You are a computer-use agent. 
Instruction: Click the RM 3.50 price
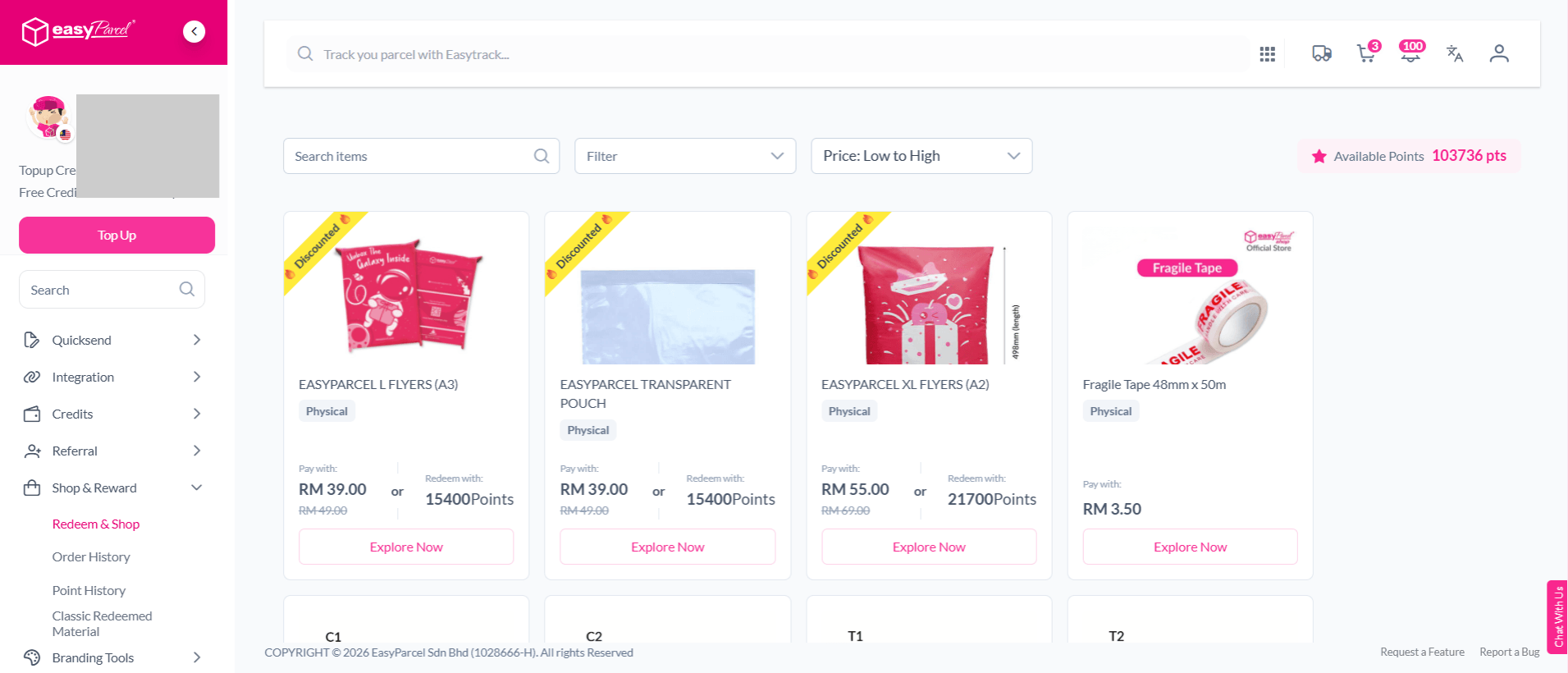click(1112, 509)
